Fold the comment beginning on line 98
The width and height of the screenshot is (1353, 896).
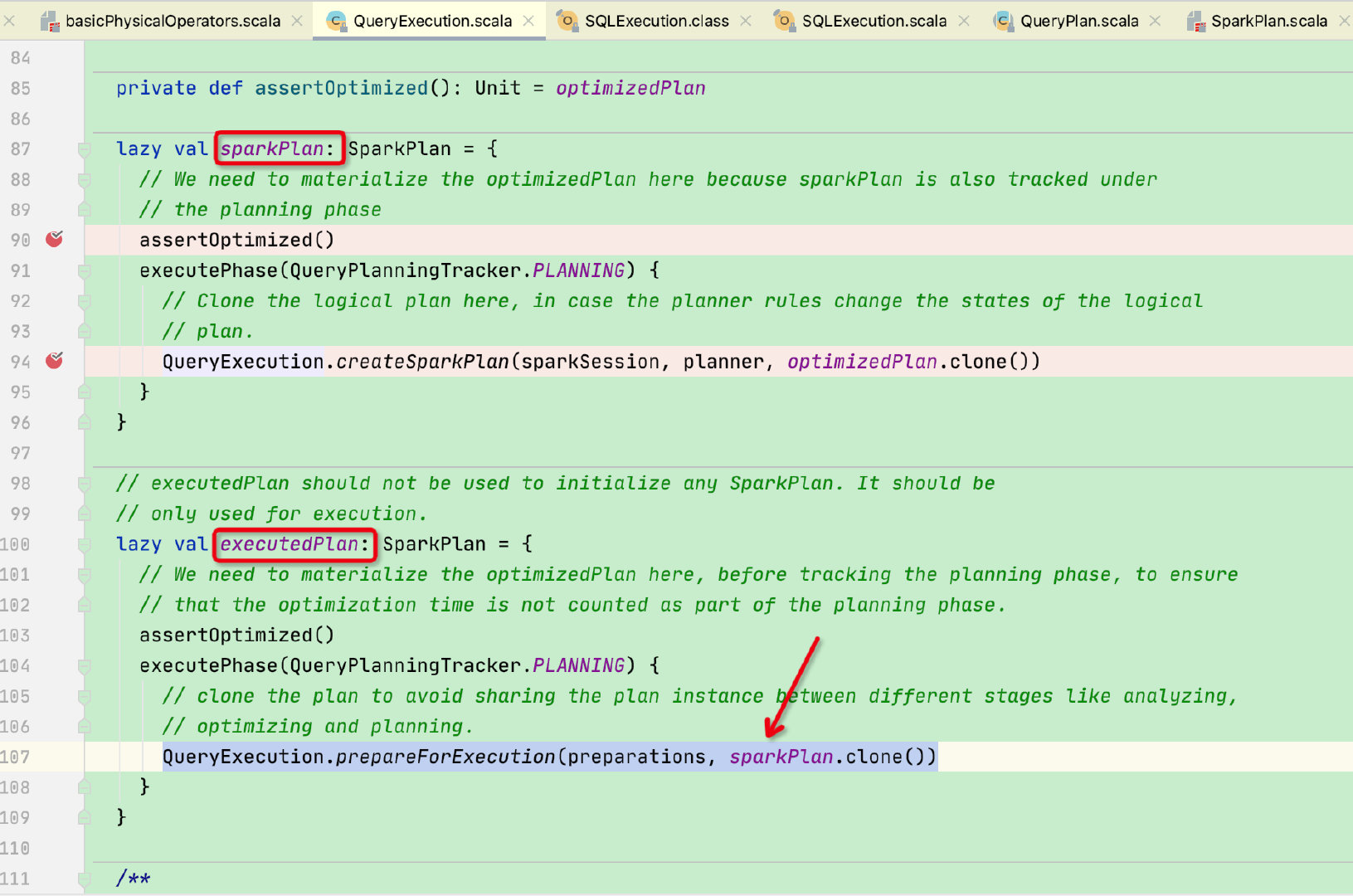coord(84,484)
